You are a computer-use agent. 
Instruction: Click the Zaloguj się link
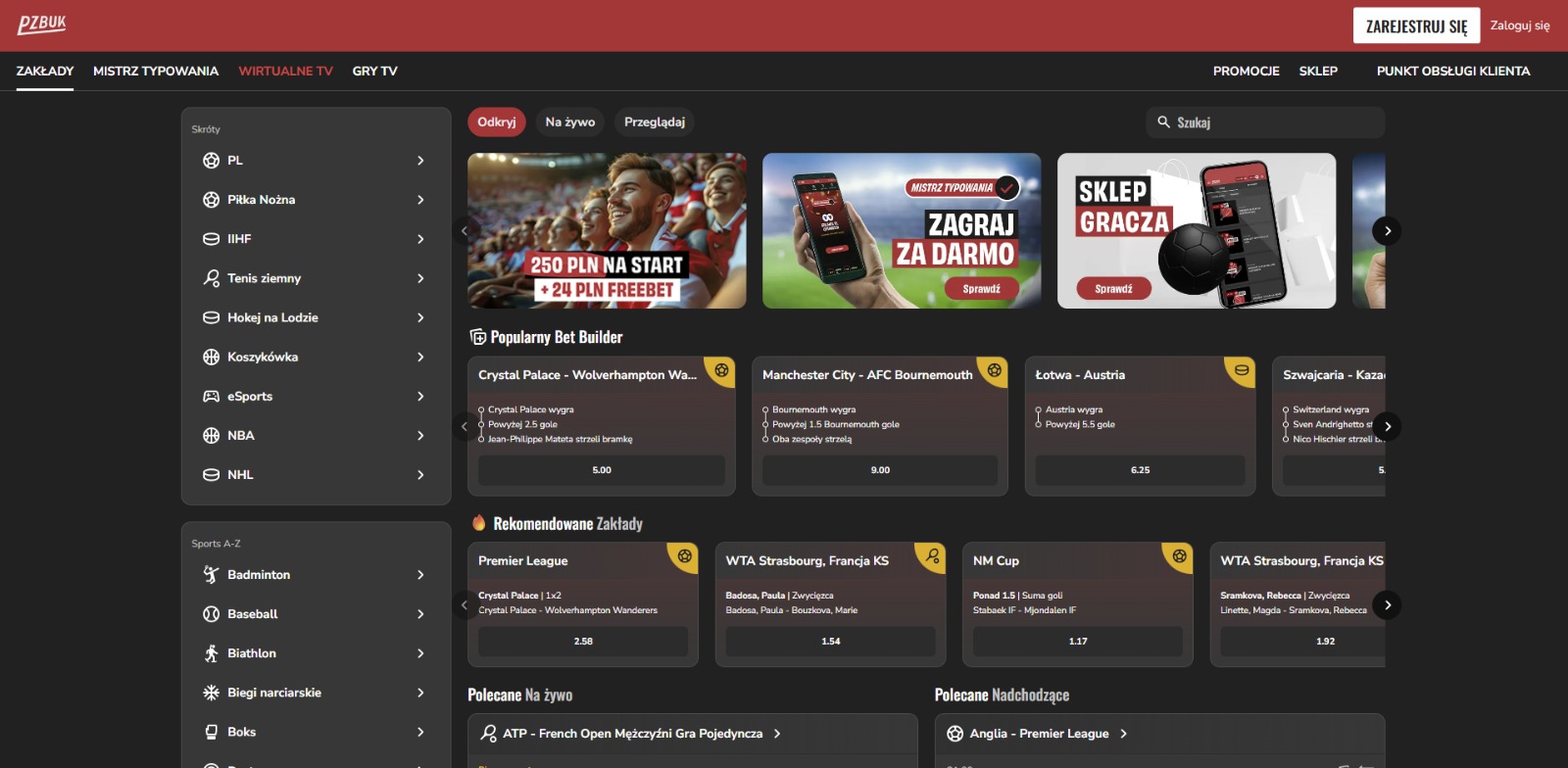1520,25
